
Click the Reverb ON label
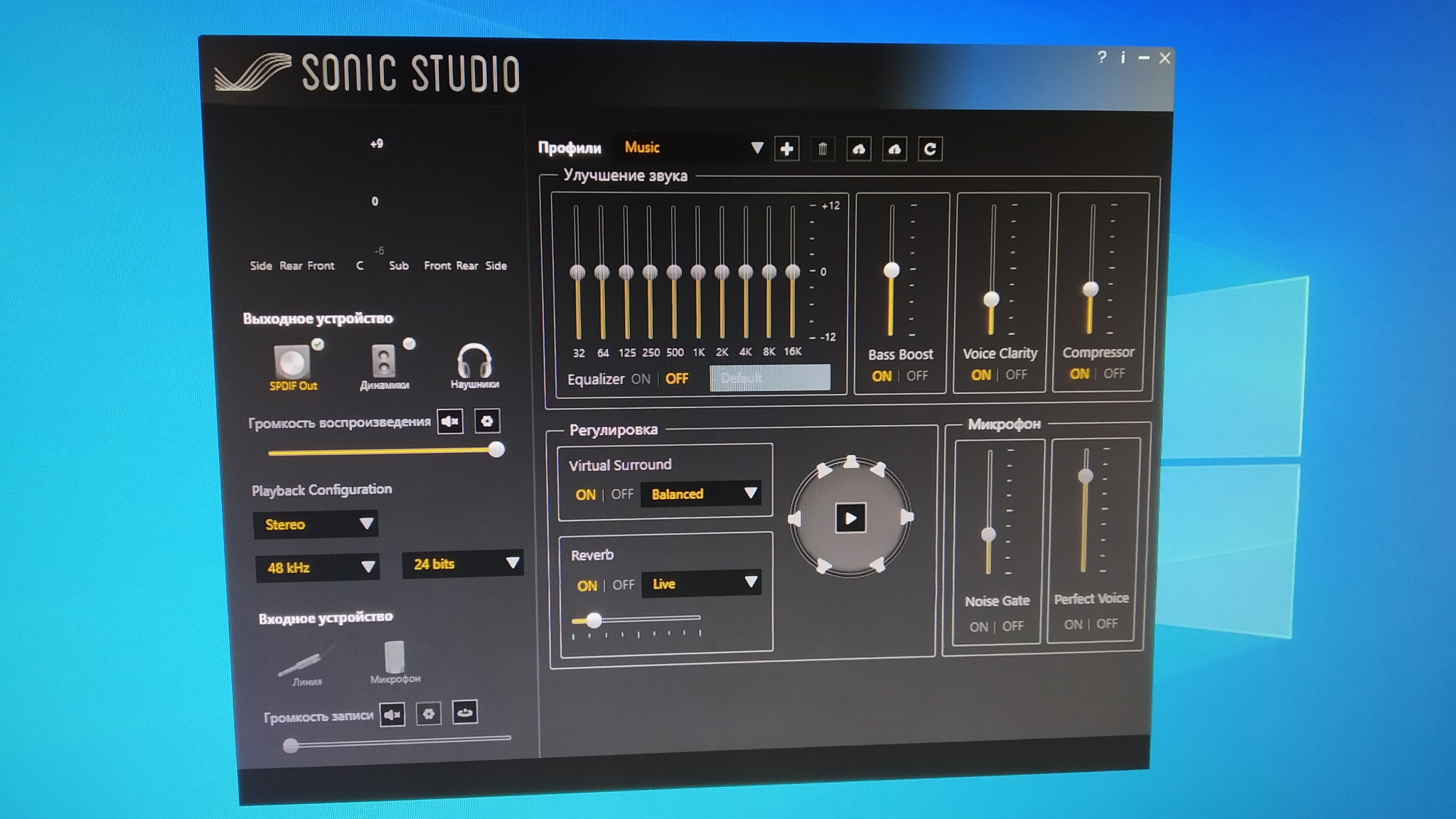pos(587,586)
